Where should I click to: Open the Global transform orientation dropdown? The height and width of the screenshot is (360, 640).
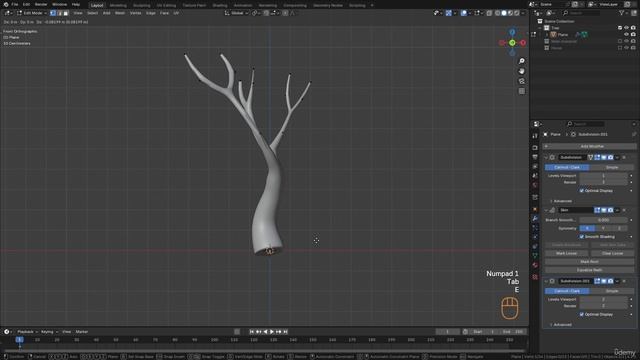pyautogui.click(x=236, y=13)
